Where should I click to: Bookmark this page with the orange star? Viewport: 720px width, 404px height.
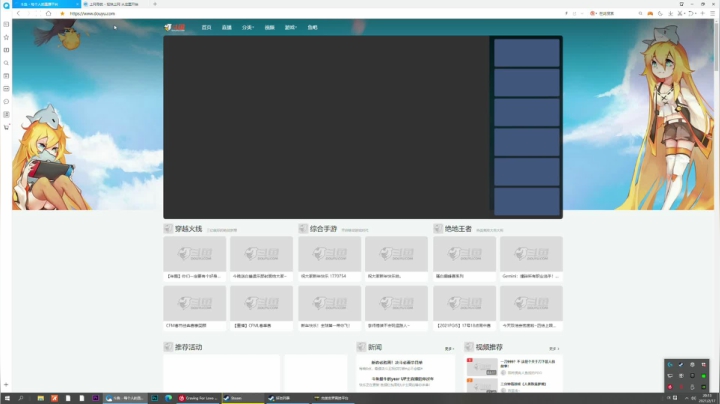(x=62, y=14)
